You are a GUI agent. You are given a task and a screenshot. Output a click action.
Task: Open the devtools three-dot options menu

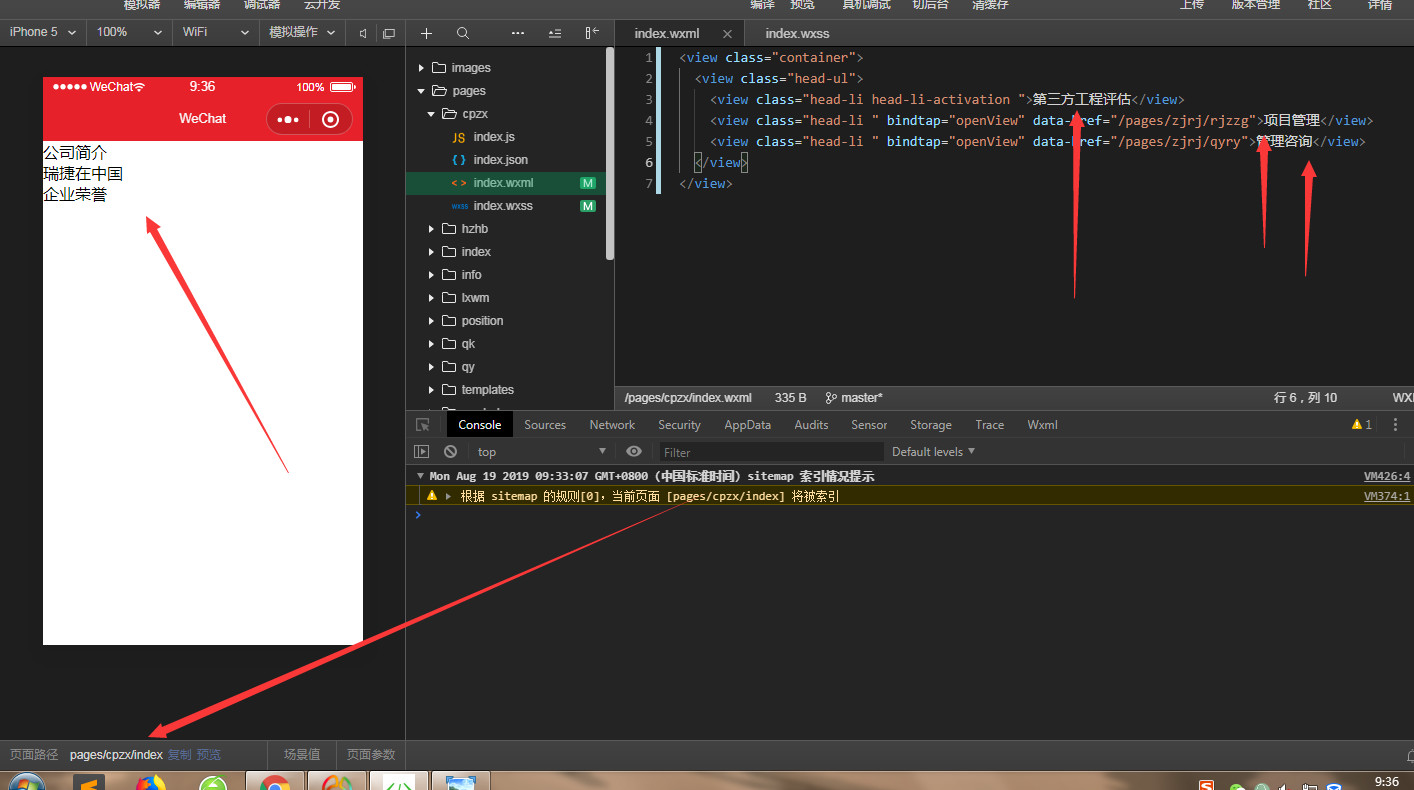[1395, 425]
